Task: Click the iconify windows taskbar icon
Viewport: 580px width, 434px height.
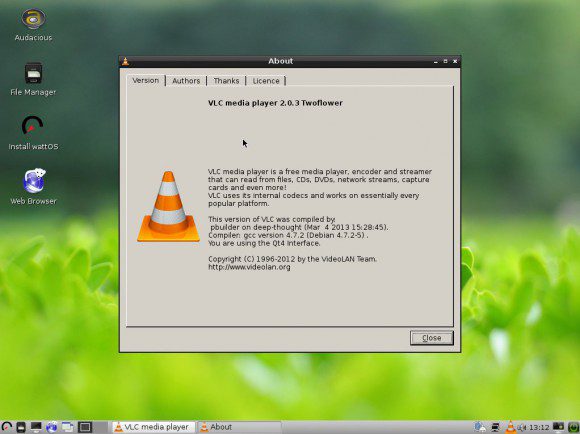Action: 67,427
